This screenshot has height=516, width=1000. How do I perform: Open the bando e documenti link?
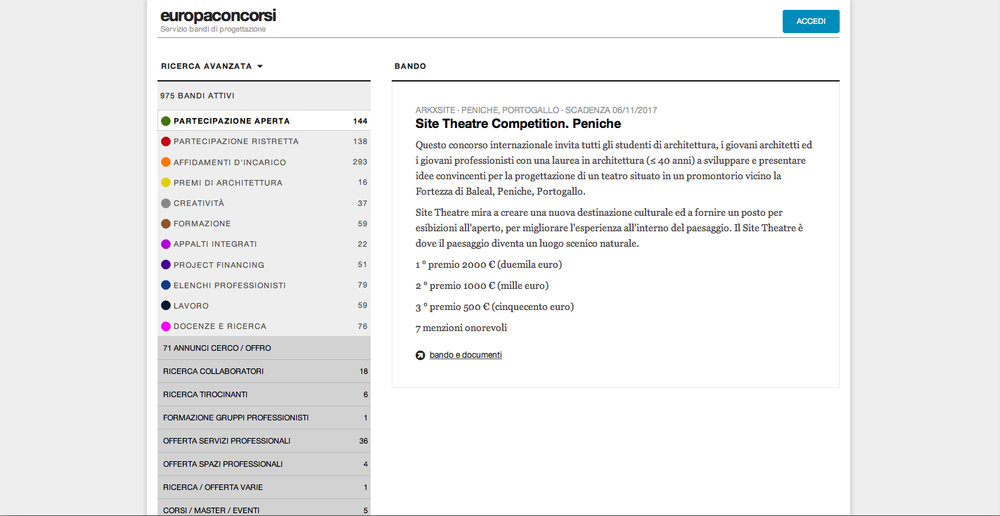pos(466,355)
